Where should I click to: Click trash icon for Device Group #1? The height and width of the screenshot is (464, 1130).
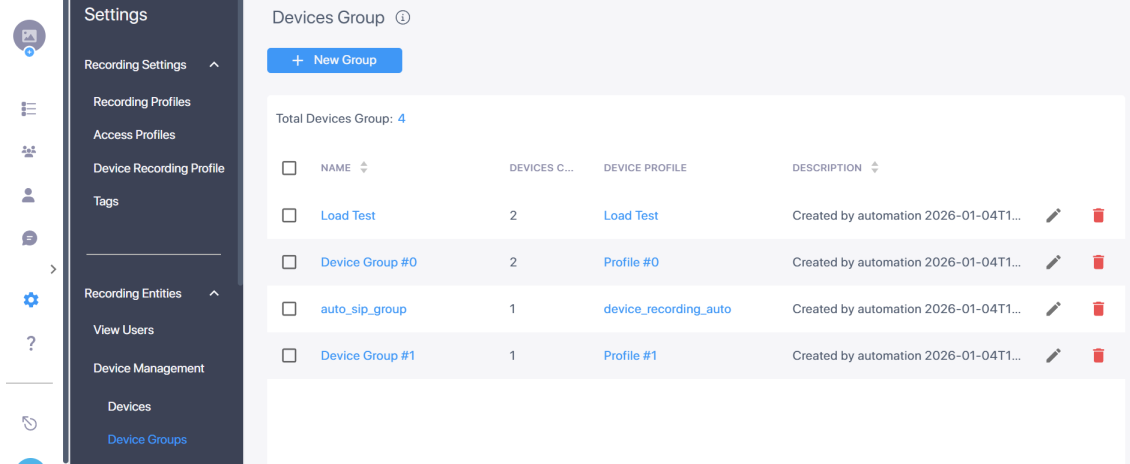tap(1098, 356)
